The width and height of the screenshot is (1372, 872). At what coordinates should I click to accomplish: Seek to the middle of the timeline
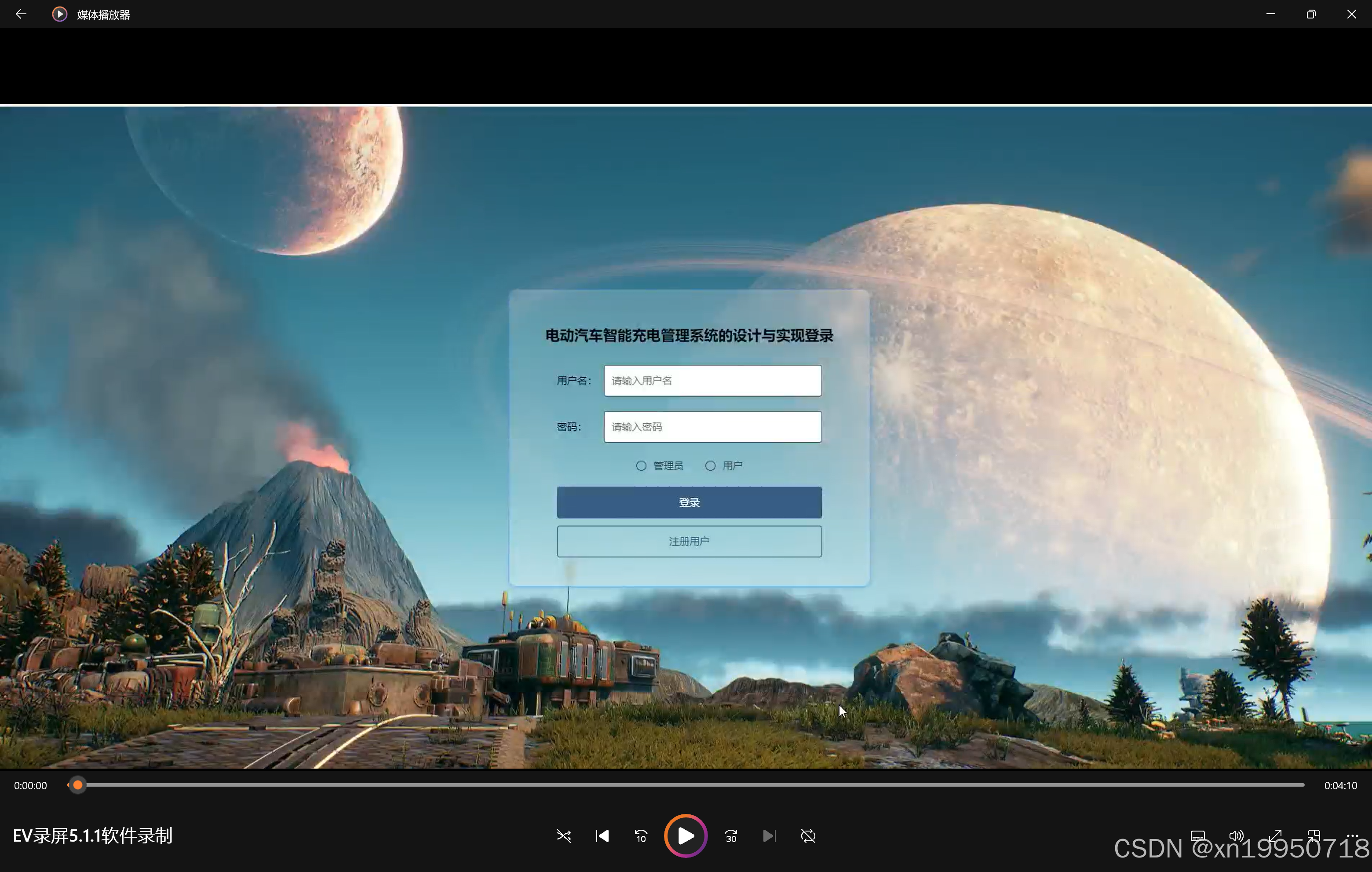click(686, 785)
